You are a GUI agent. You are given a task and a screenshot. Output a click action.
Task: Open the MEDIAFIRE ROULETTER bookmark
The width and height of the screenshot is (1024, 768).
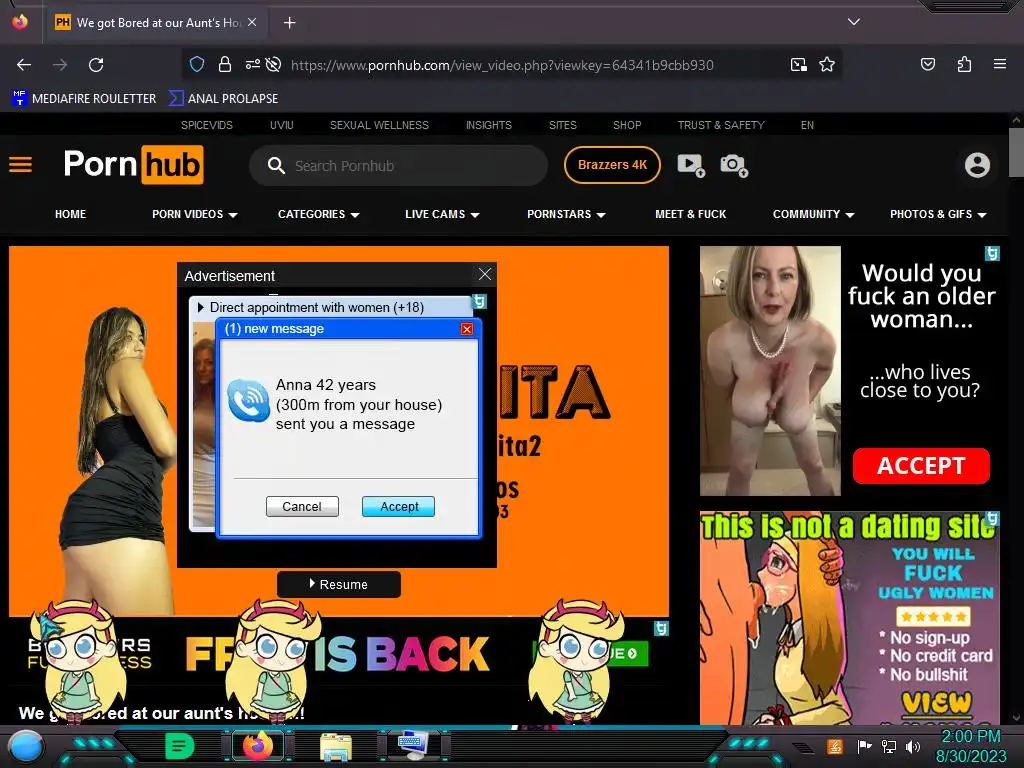[x=84, y=99]
